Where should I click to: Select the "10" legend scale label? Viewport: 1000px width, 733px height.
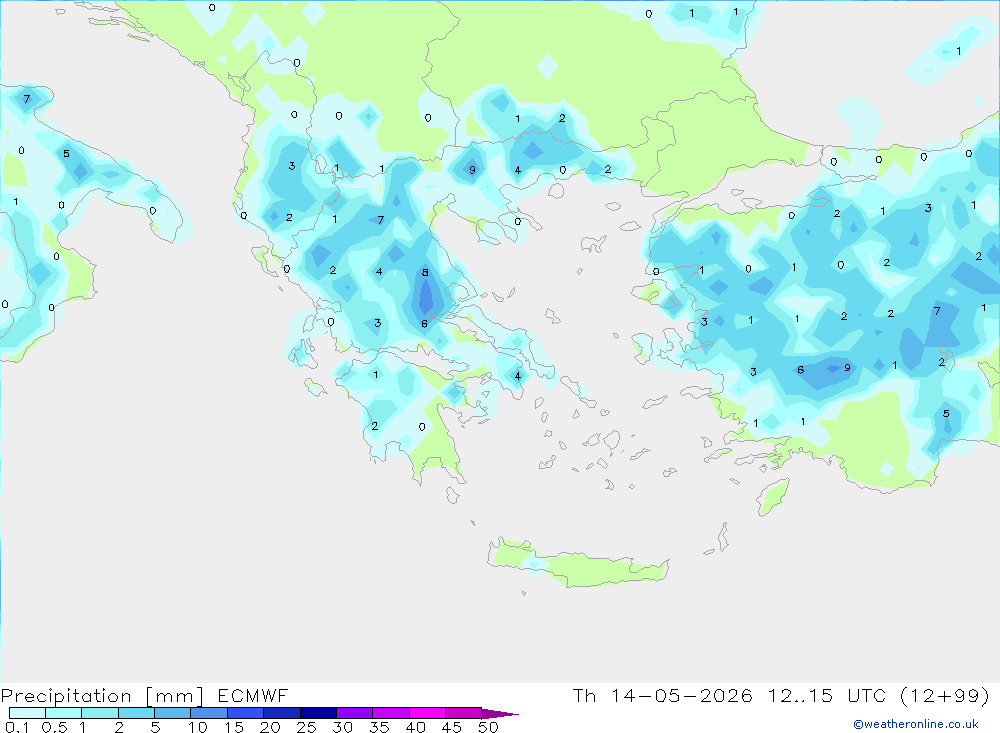click(198, 727)
